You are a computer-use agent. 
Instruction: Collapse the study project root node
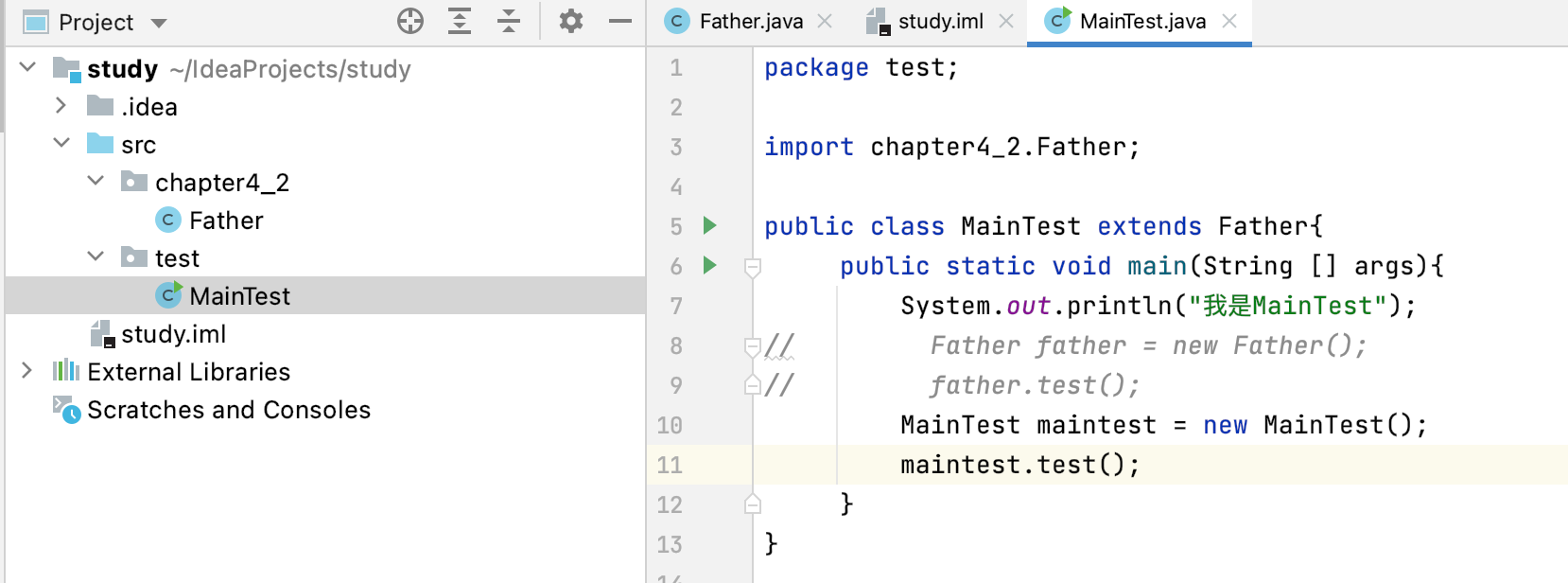click(x=28, y=67)
